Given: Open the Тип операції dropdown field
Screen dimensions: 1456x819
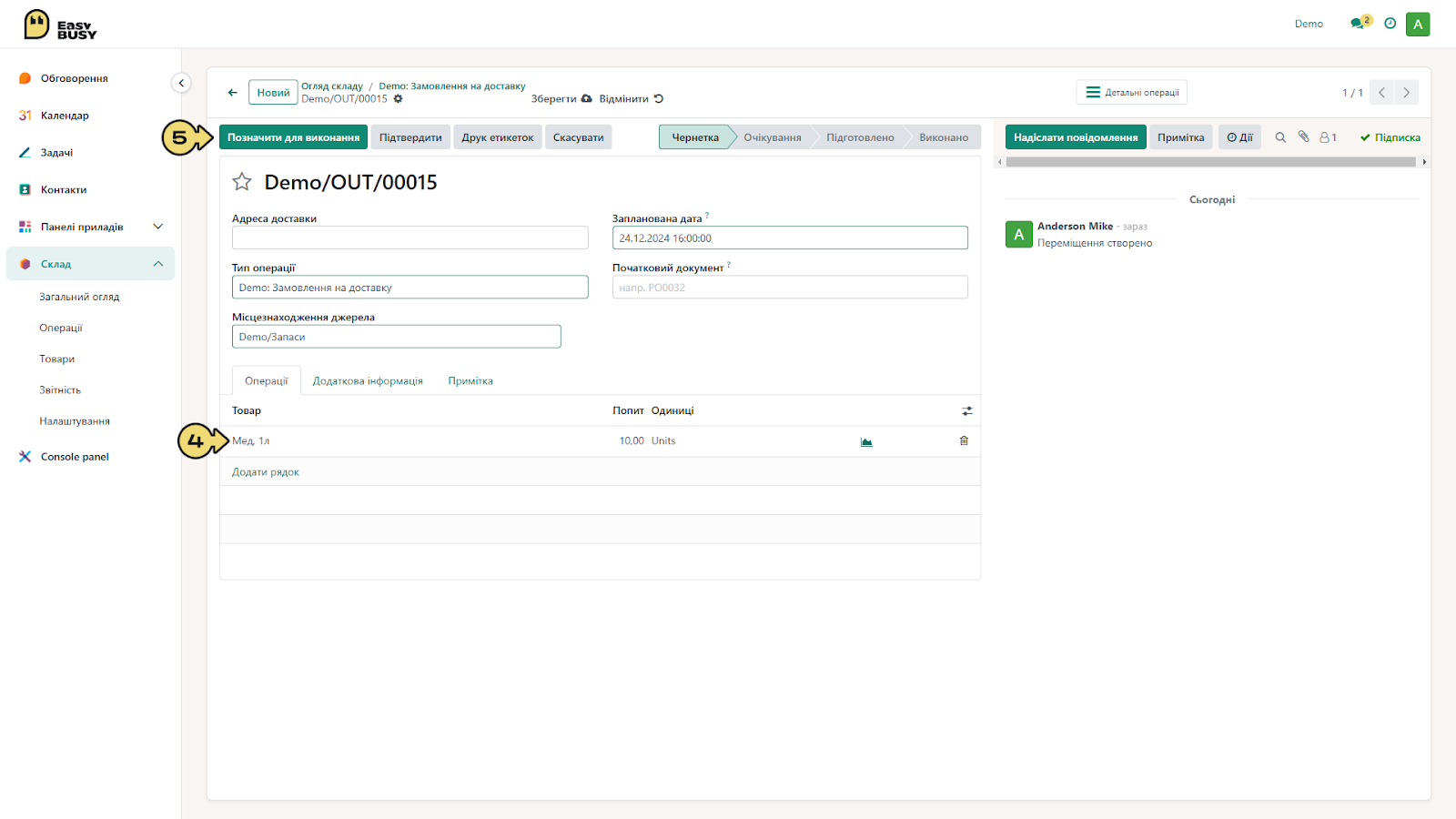Looking at the screenshot, I should coord(409,288).
